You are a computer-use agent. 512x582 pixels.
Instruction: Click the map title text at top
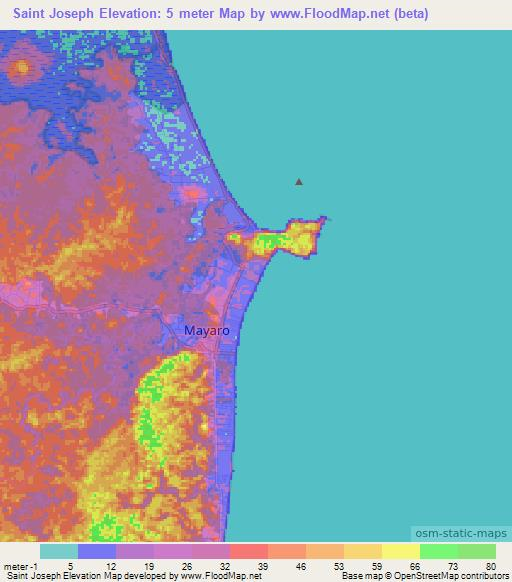click(221, 14)
